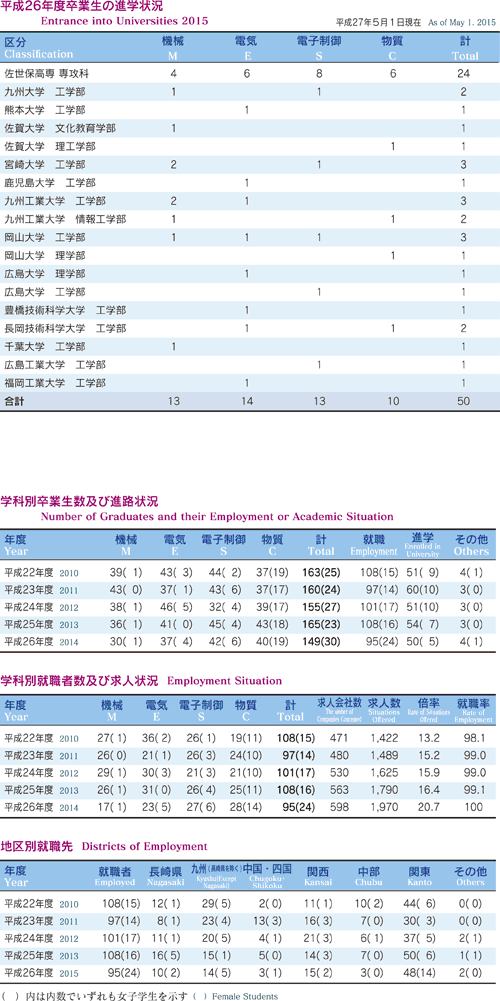
Task: Click the 'Employment Situation' subtitle
Action: pyautogui.click(x=223, y=682)
